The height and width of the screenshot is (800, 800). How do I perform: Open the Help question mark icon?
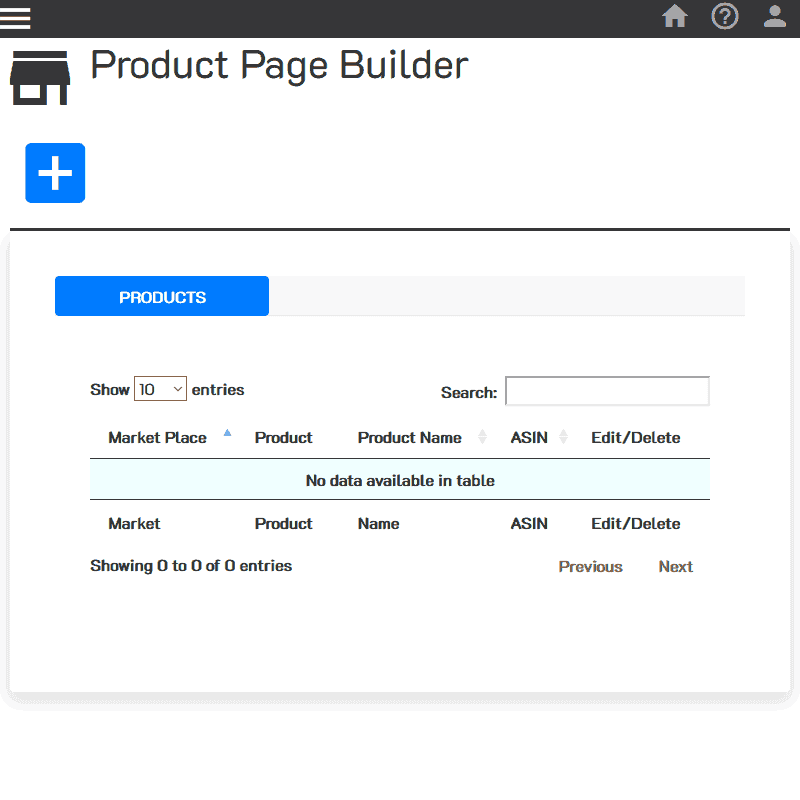point(724,17)
